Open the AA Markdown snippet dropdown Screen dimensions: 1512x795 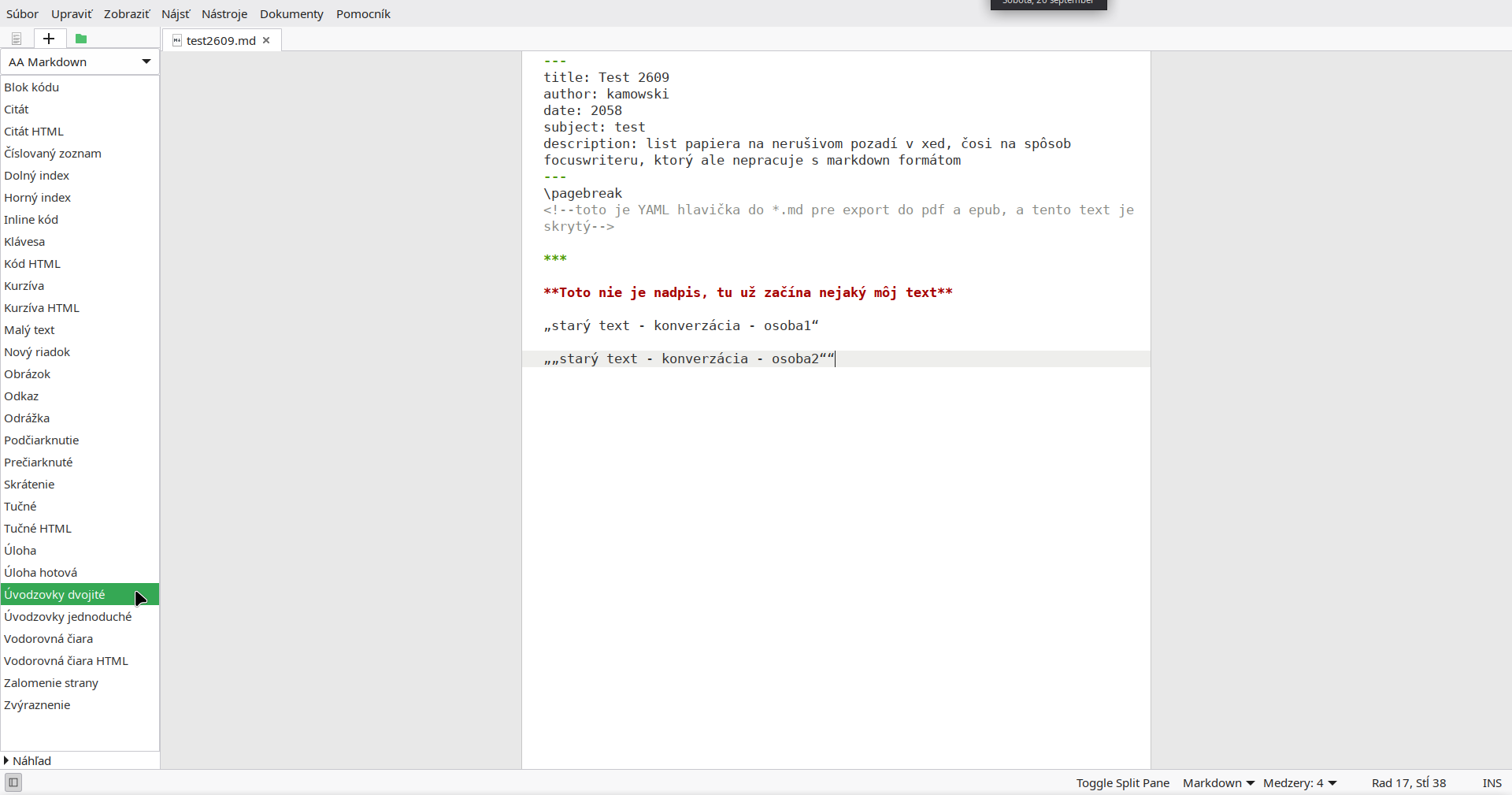coord(80,61)
